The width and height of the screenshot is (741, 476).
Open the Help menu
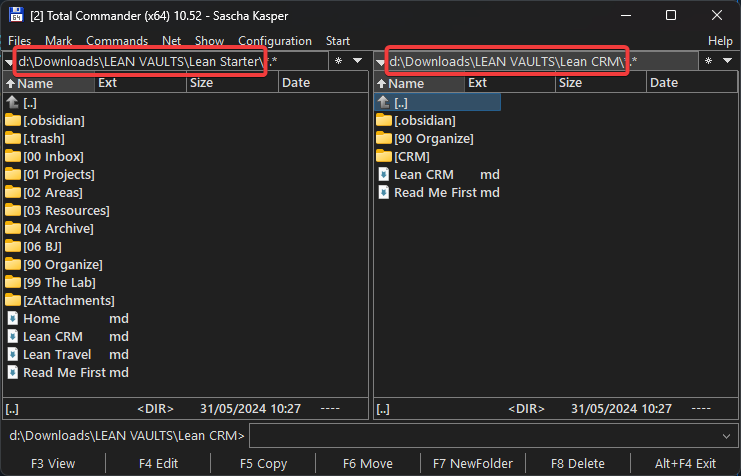pyautogui.click(x=720, y=41)
